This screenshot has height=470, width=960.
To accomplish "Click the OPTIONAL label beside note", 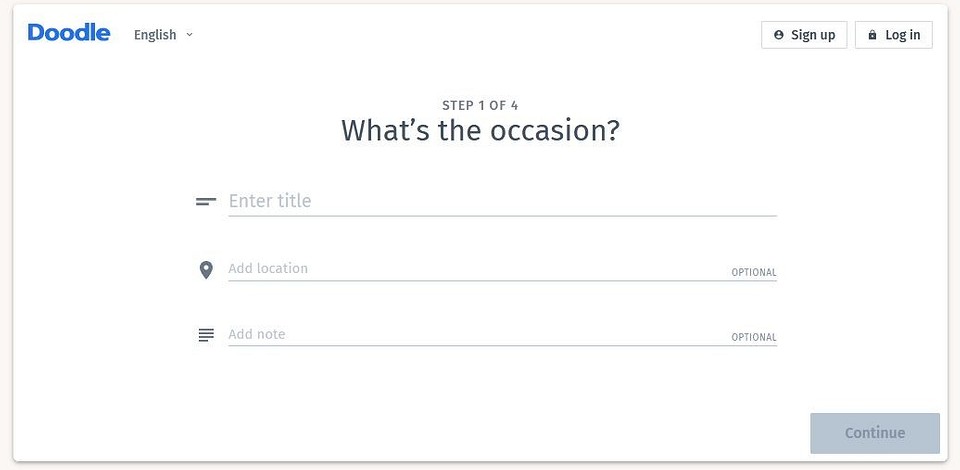I will click(x=754, y=338).
